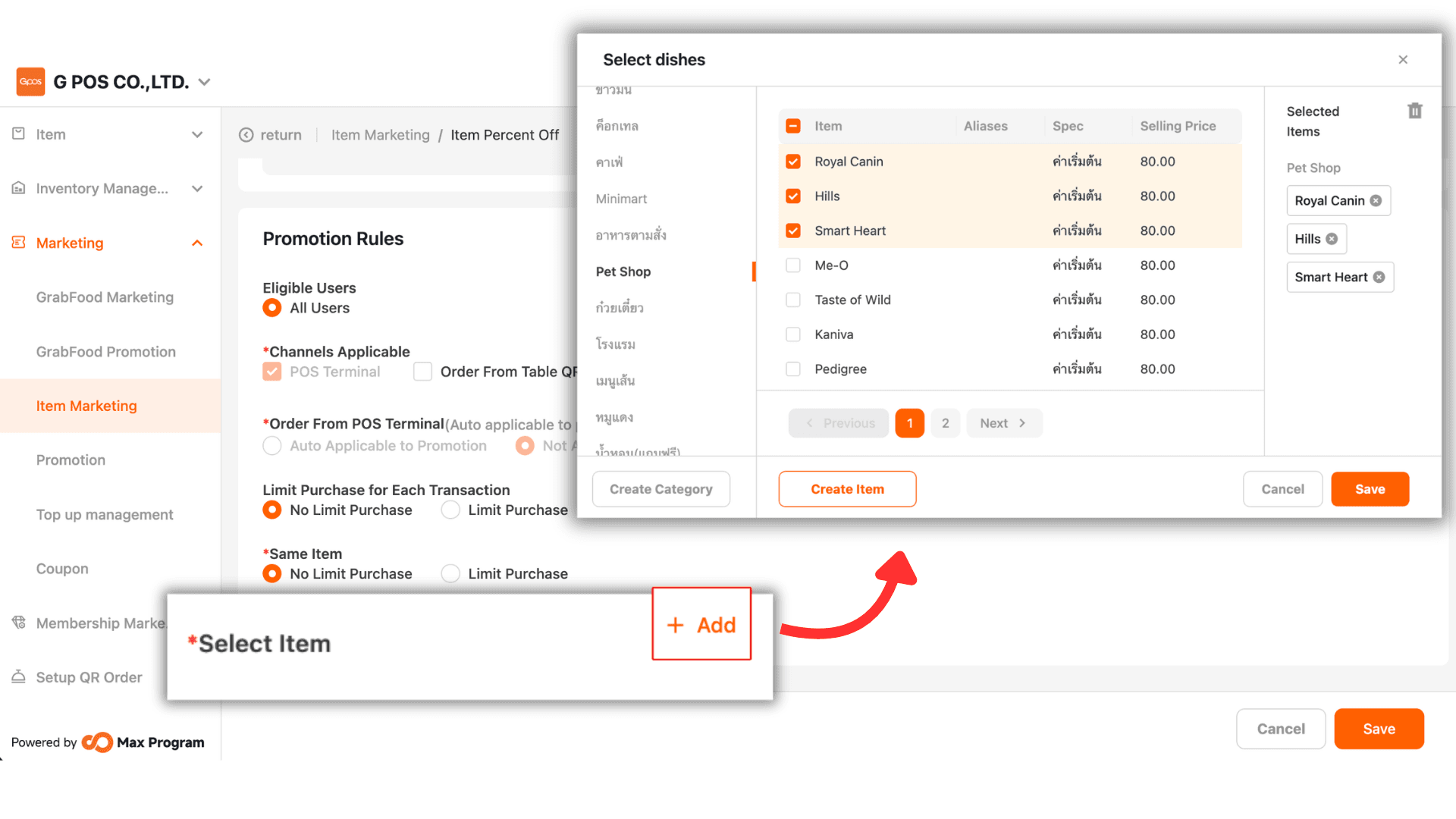The image size is (1456, 819).
Task: Select Auto Applicable to Promotion radio
Action: (271, 446)
